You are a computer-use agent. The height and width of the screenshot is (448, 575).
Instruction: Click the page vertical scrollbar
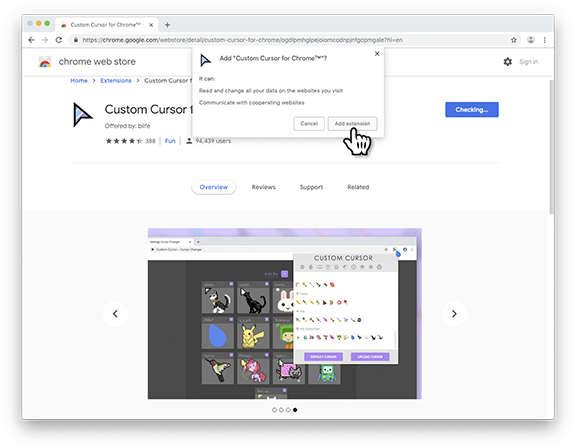pyautogui.click(x=551, y=147)
